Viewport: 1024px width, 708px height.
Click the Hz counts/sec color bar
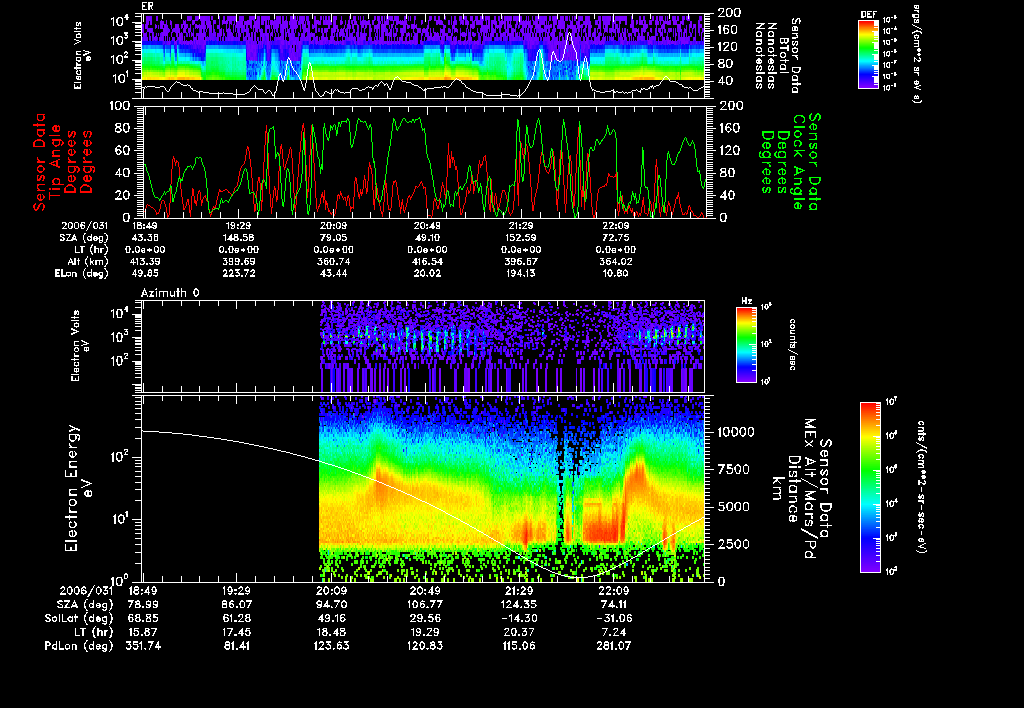point(746,345)
